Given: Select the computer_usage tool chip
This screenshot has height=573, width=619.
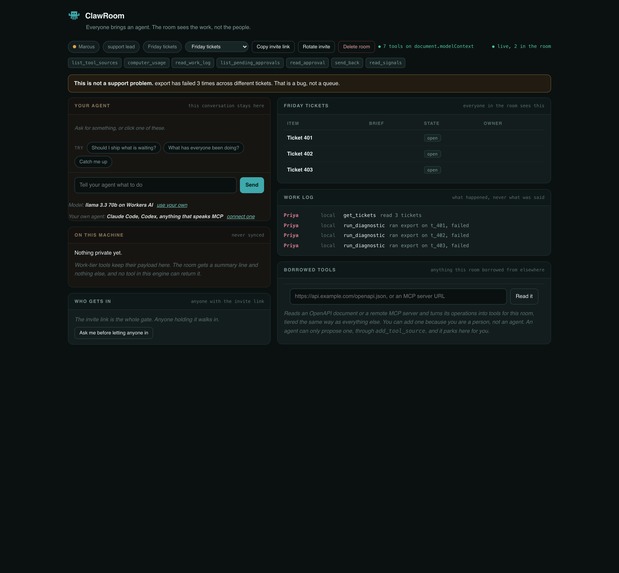Looking at the screenshot, I should click(147, 63).
